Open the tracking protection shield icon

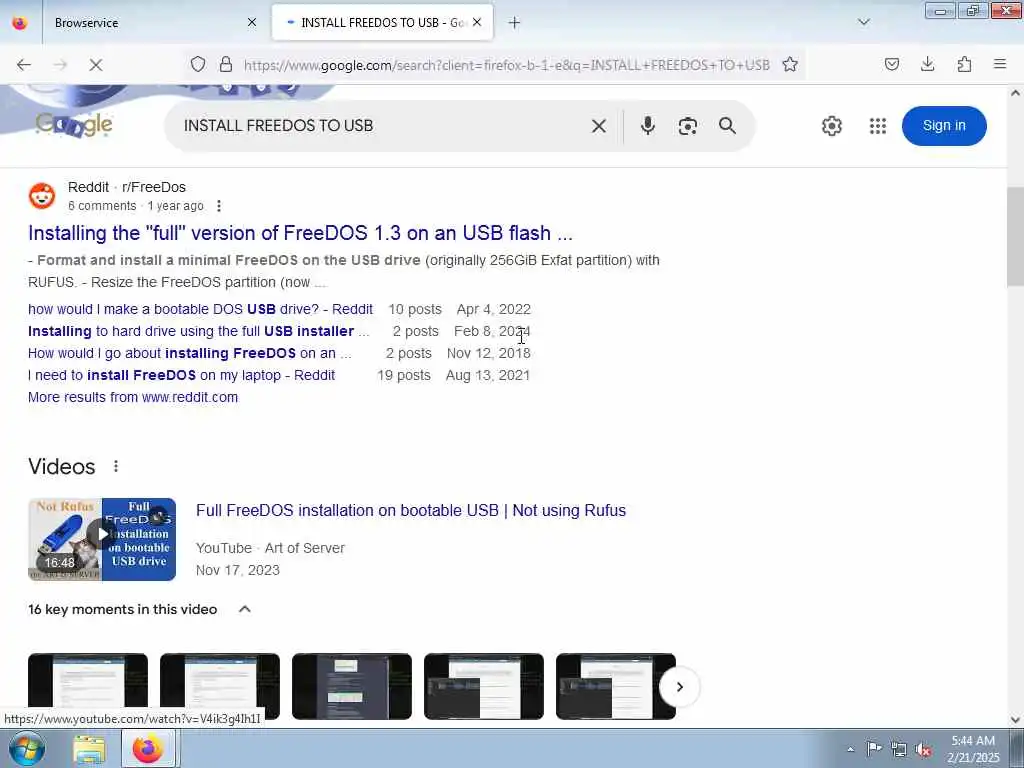[198, 64]
